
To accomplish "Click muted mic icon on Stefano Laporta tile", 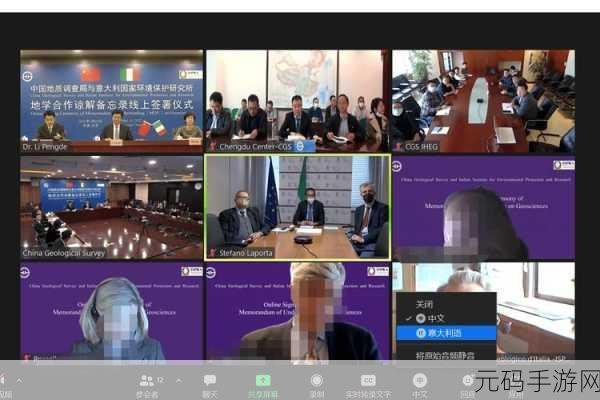I will click(212, 253).
